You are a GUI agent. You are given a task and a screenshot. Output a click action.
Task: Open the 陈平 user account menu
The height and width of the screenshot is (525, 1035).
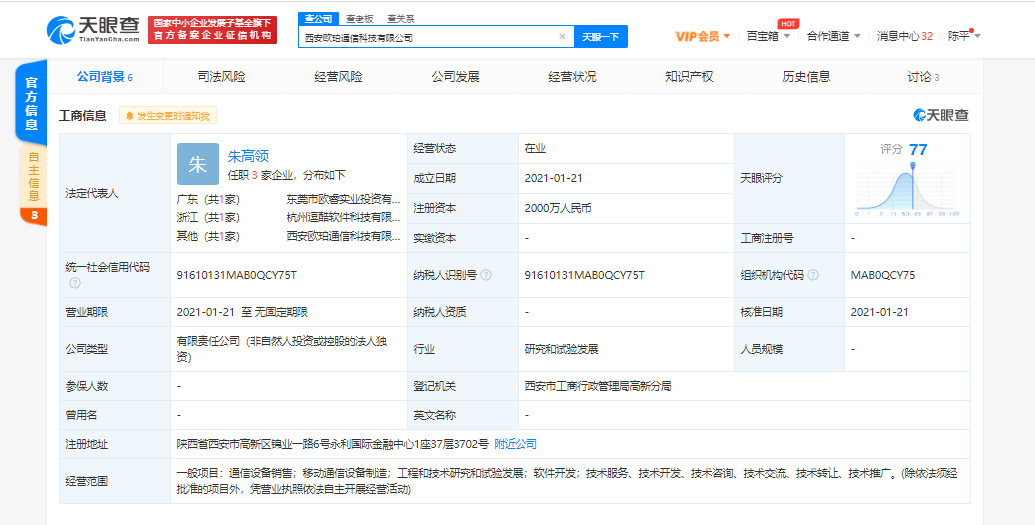point(964,36)
